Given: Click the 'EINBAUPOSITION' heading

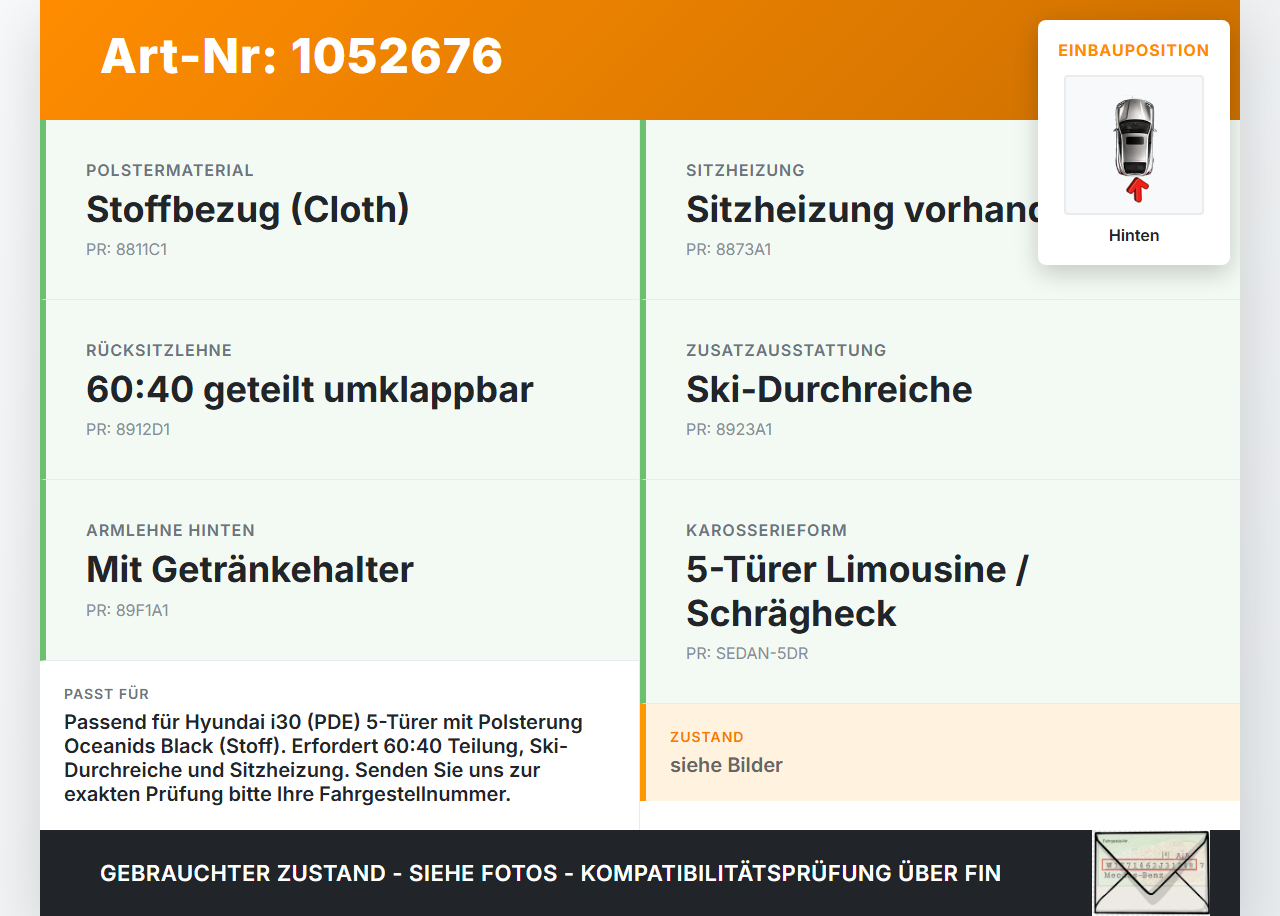Looking at the screenshot, I should tap(1134, 50).
